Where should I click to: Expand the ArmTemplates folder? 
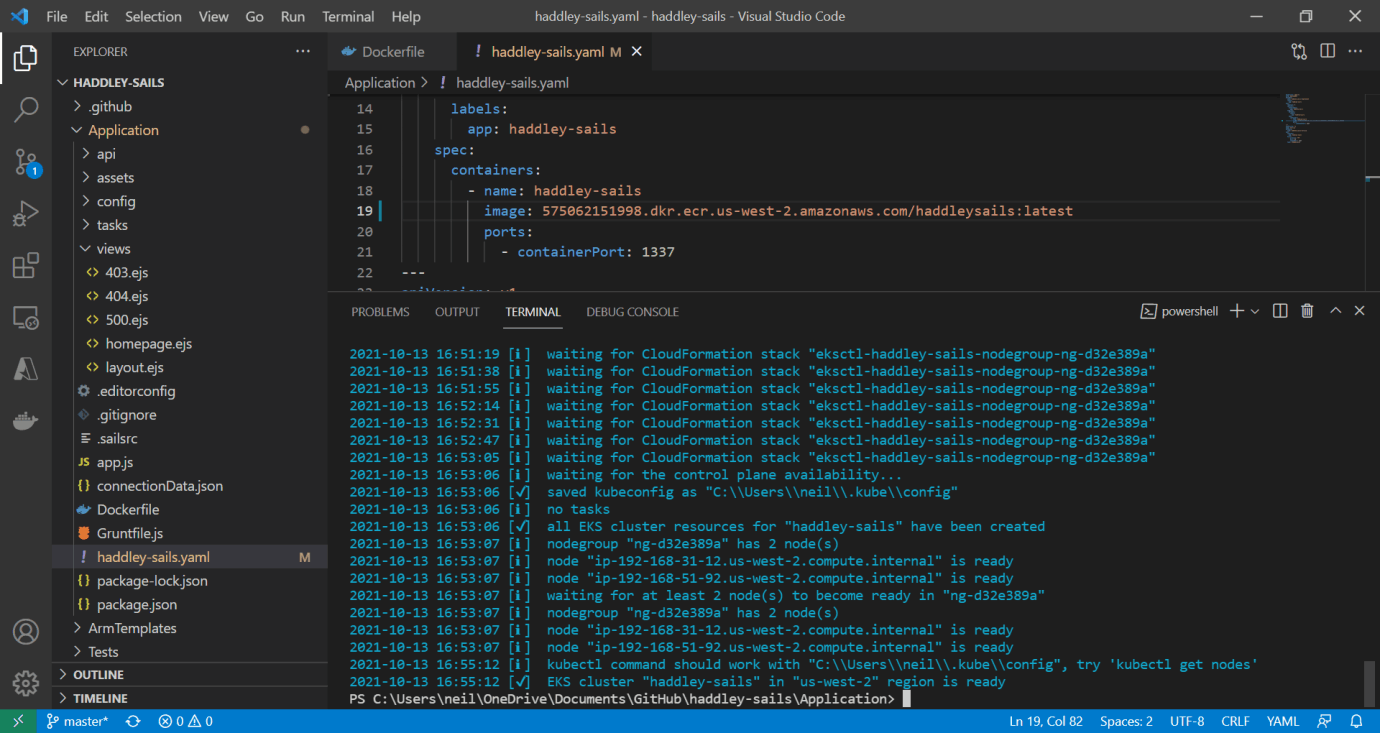coord(132,628)
